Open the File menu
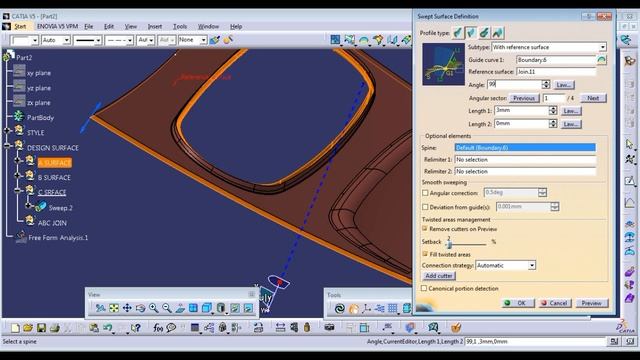 point(89,27)
